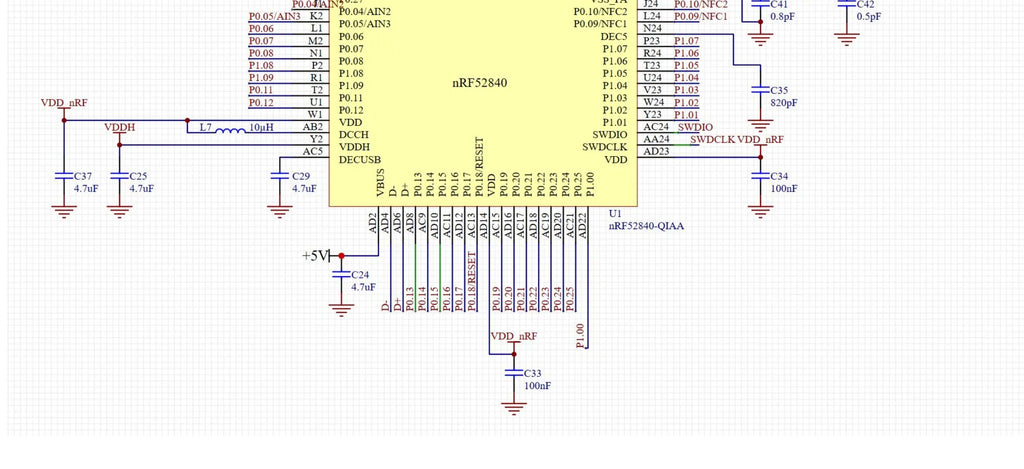1024x469 pixels.
Task: Click the C37 capacitor symbol
Action: coord(63,176)
